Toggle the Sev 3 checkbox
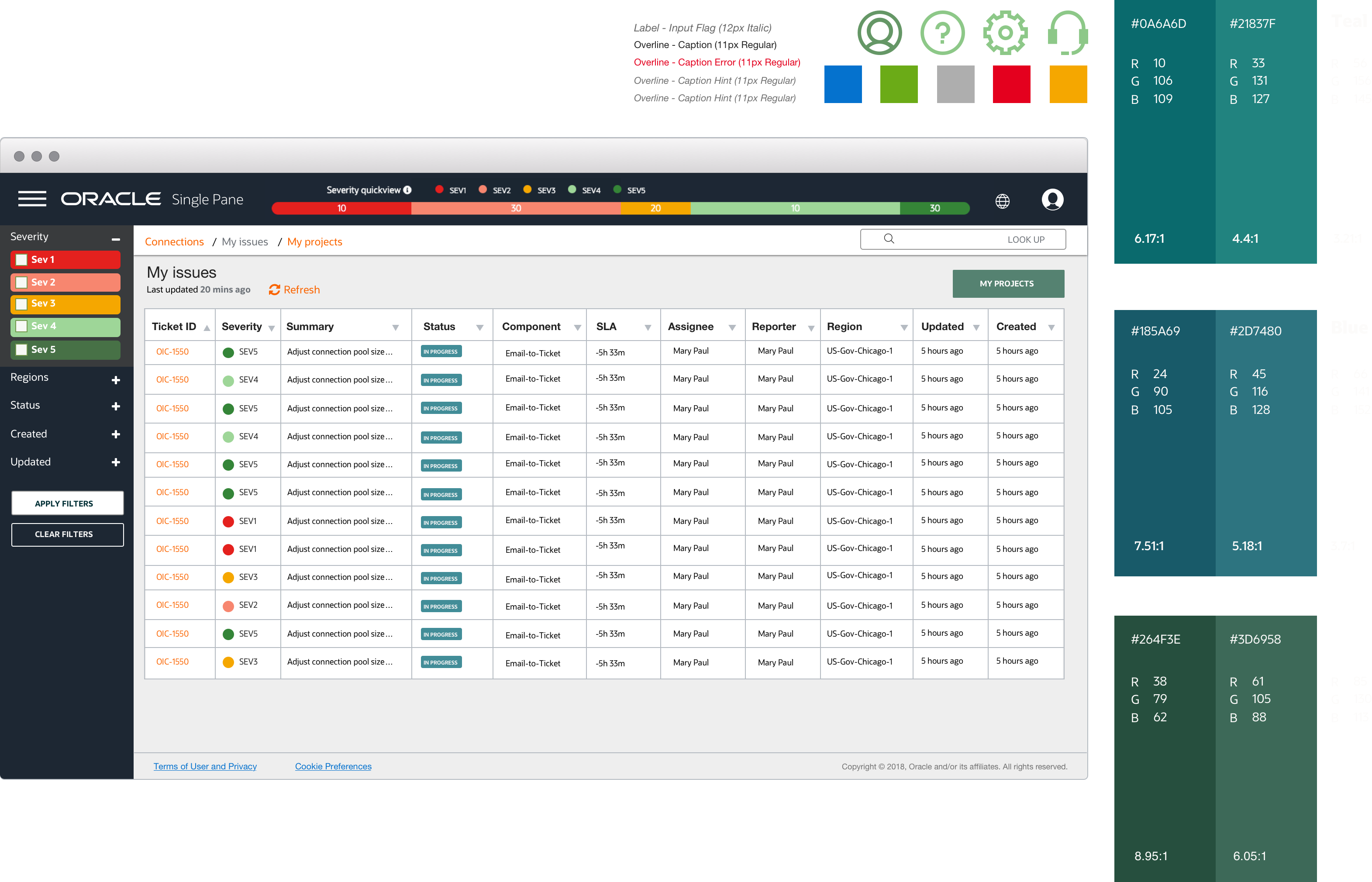Viewport: 1372px width, 882px height. click(x=22, y=304)
